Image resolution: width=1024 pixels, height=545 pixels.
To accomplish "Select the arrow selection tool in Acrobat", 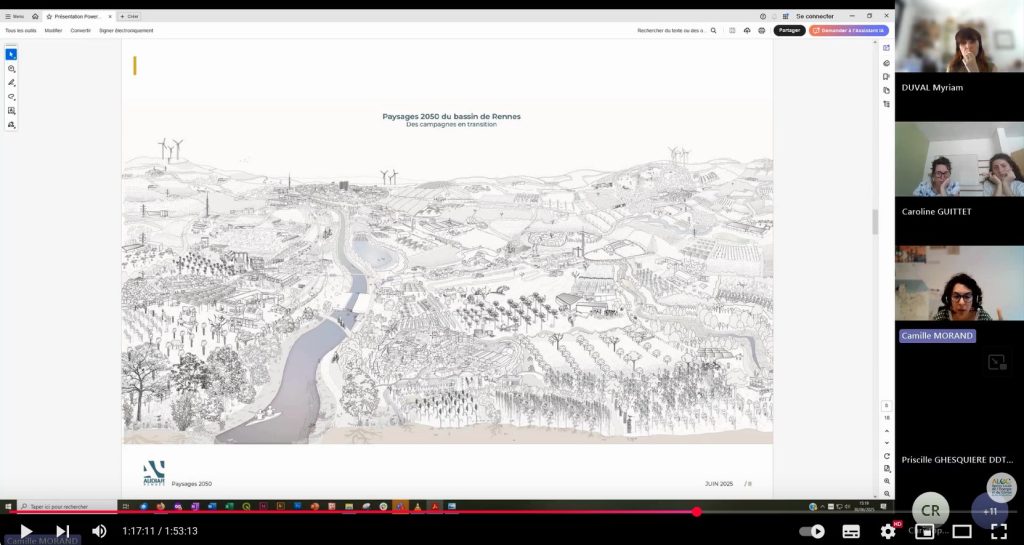I will [11, 54].
